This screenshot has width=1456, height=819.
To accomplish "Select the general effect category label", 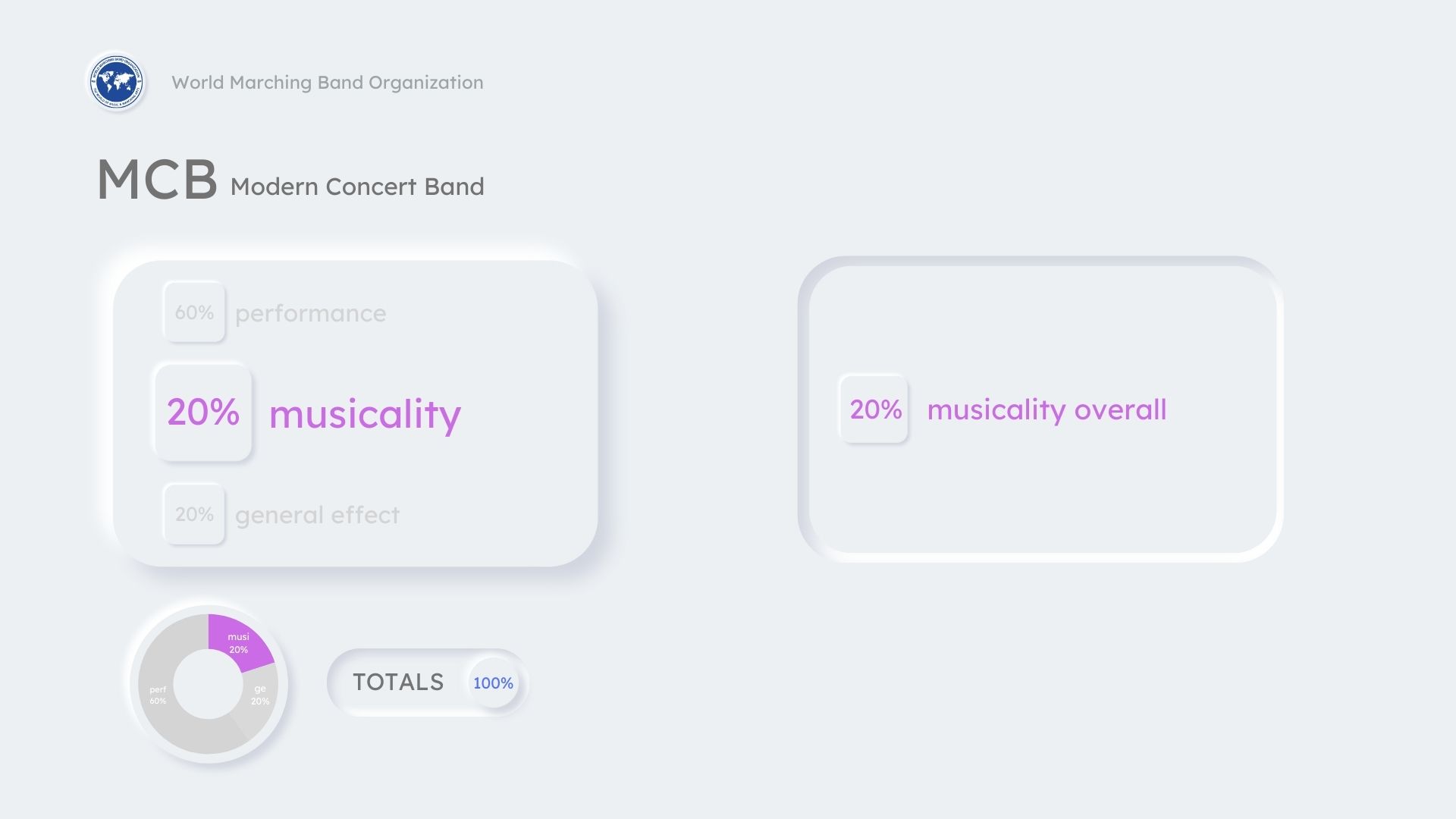I will tap(317, 515).
